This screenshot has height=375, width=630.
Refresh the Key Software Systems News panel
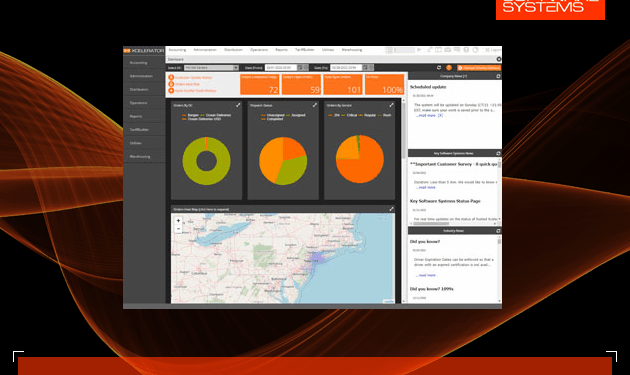(498, 153)
